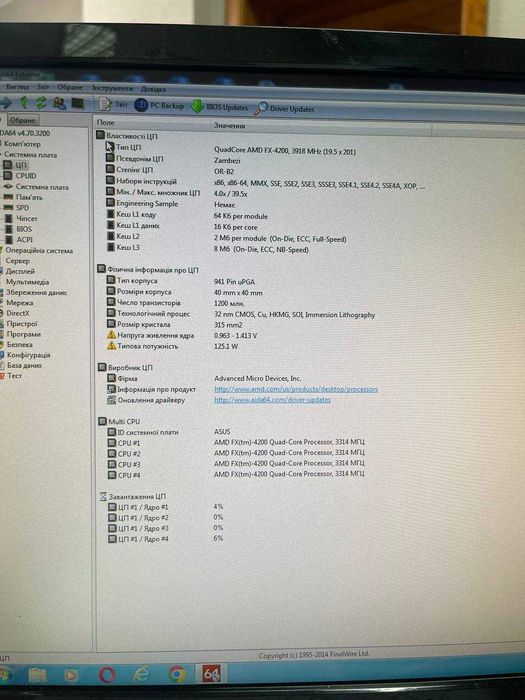Open Google Chrome from the taskbar
The image size is (525, 700).
coord(177,674)
